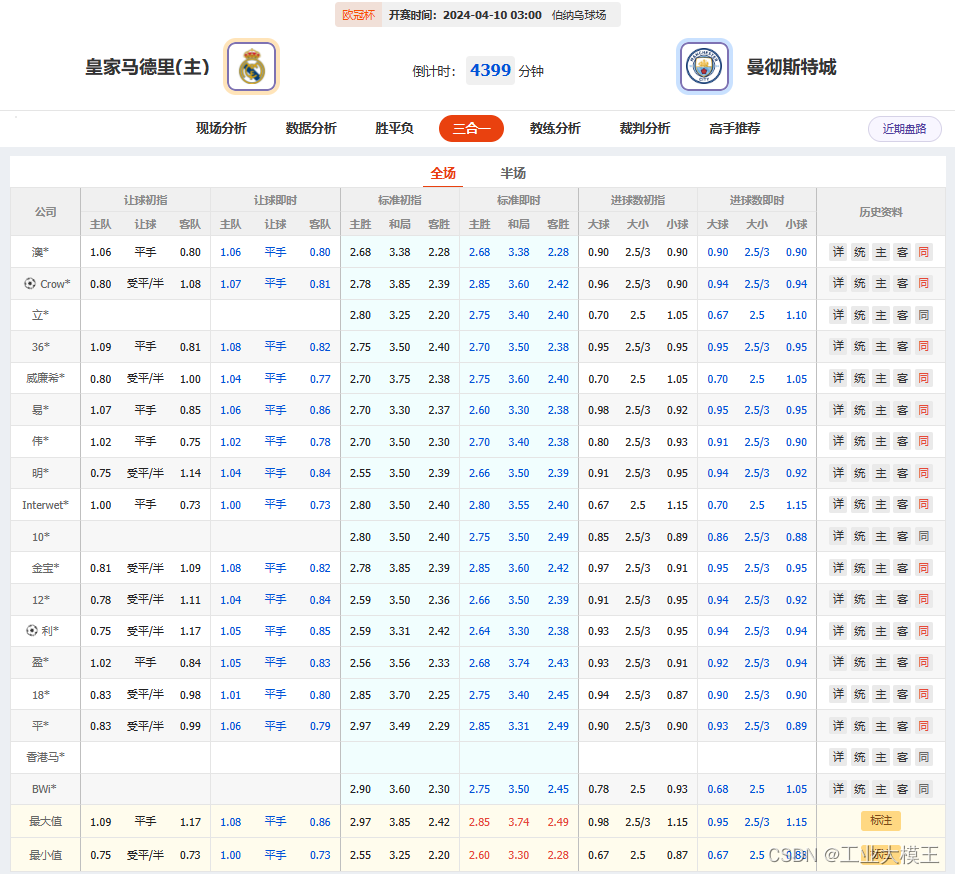Switch to 现场分析 tab

tap(221, 129)
